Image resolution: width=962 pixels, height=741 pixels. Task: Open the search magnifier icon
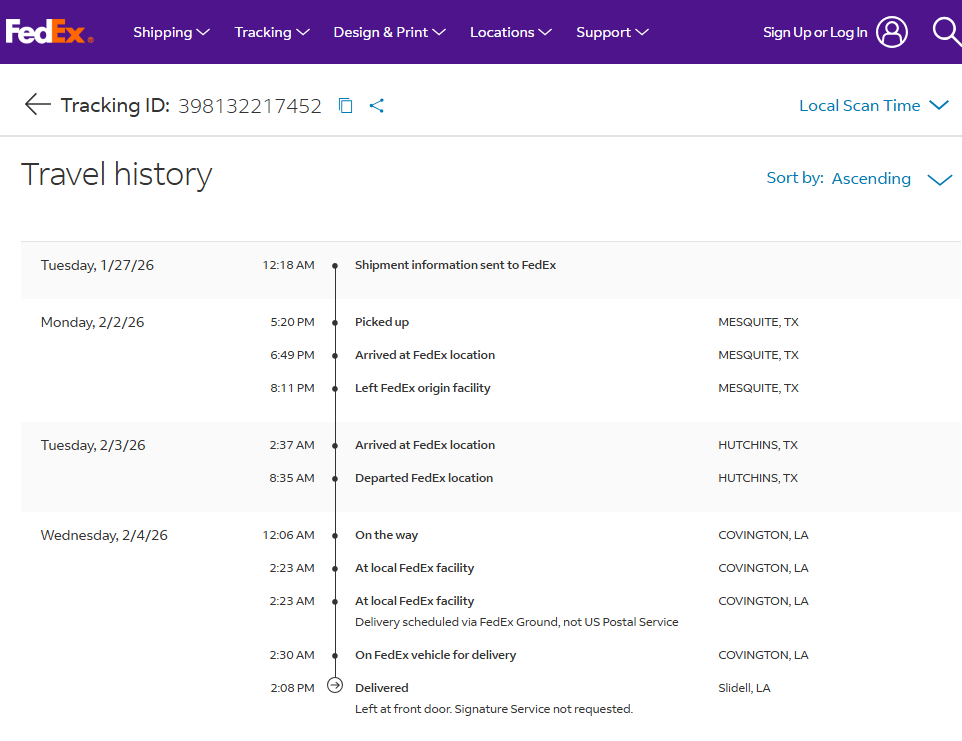pos(947,31)
